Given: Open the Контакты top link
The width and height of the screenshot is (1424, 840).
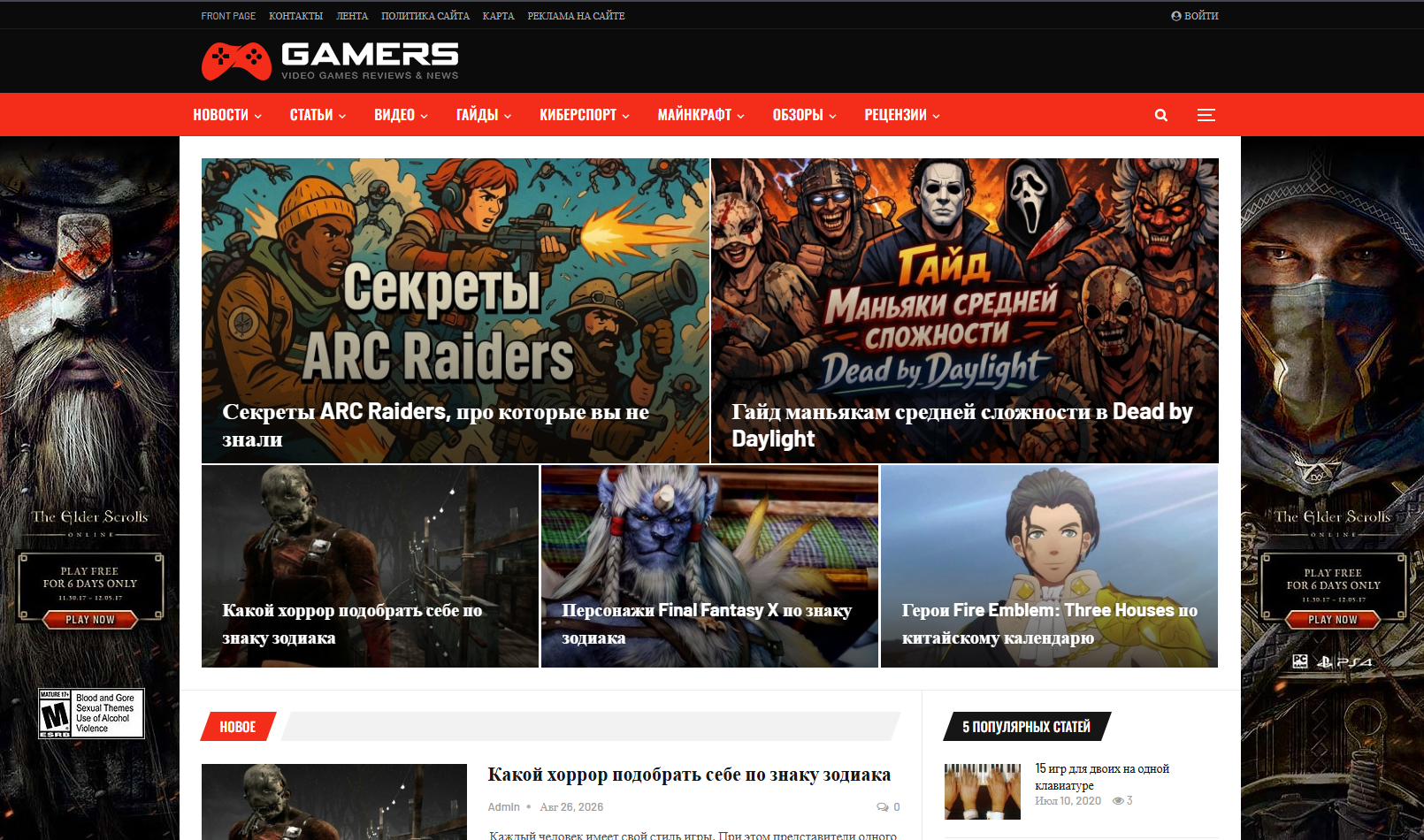Looking at the screenshot, I should click(295, 16).
